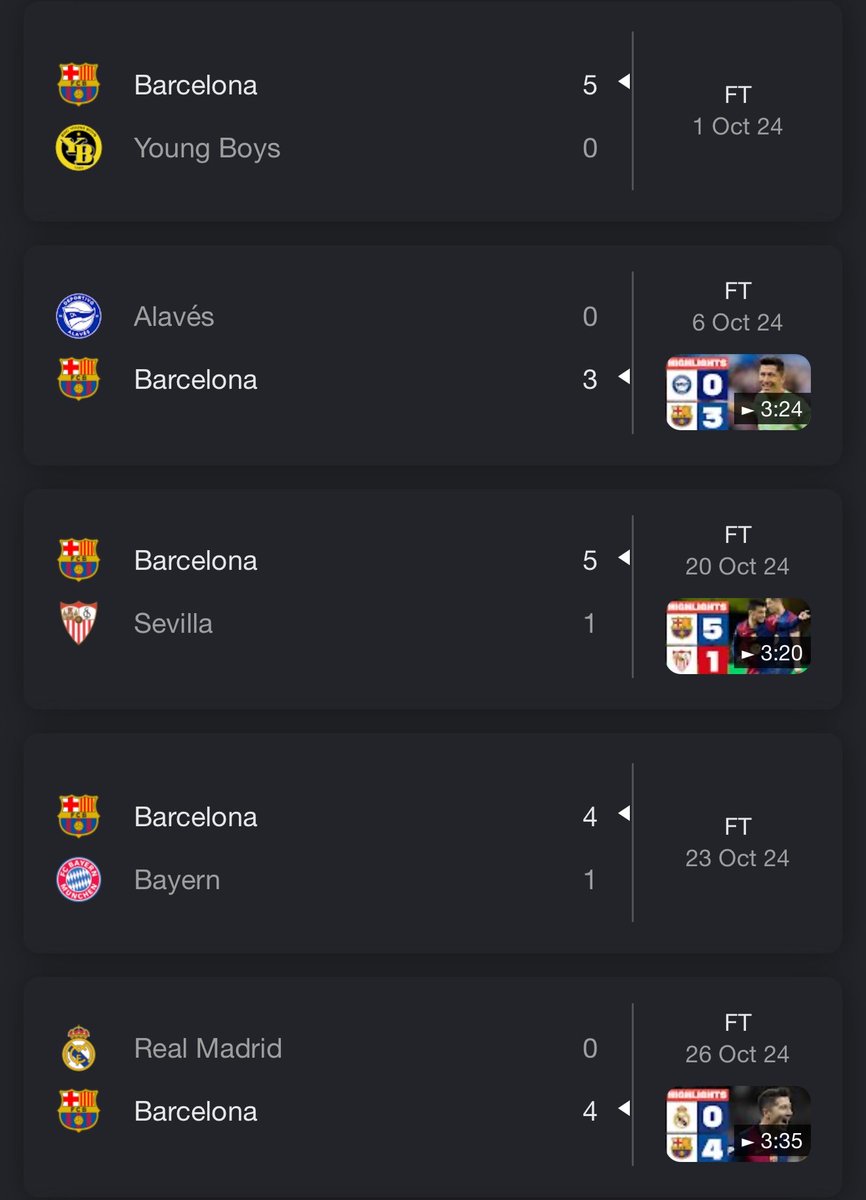Click the Sevilla club crest

point(78,623)
